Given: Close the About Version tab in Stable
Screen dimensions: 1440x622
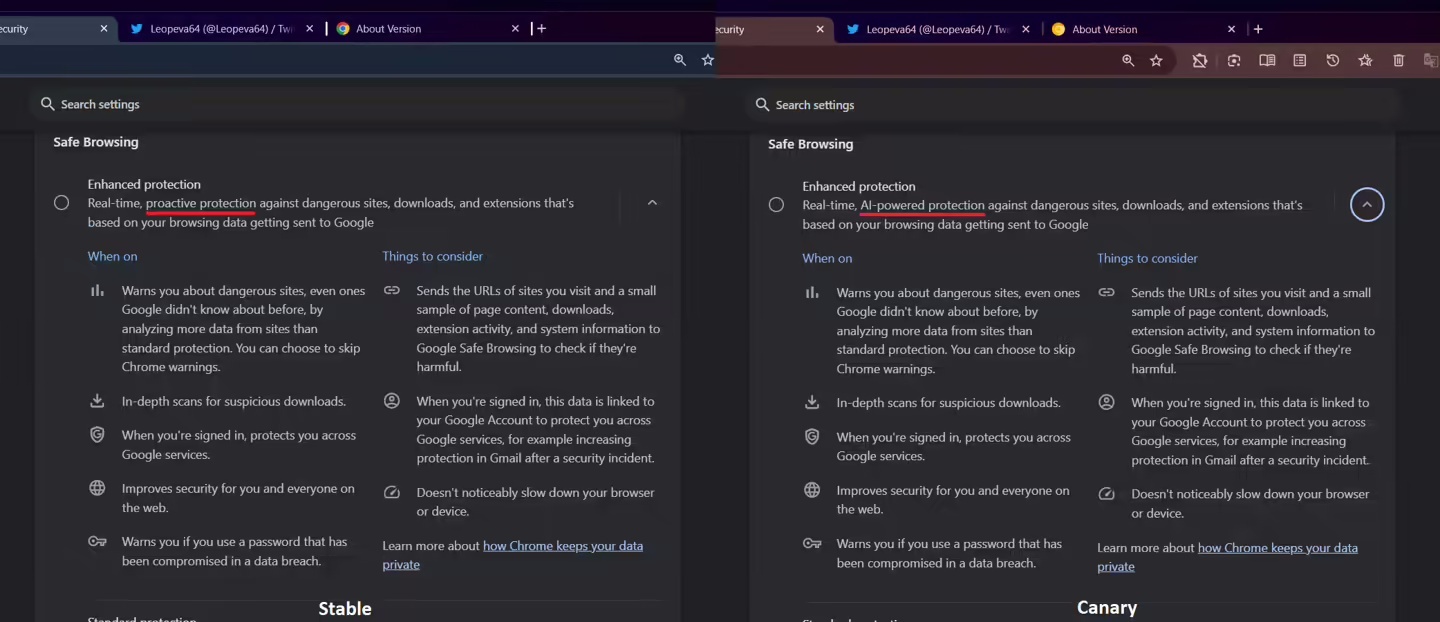Looking at the screenshot, I should click(516, 29).
